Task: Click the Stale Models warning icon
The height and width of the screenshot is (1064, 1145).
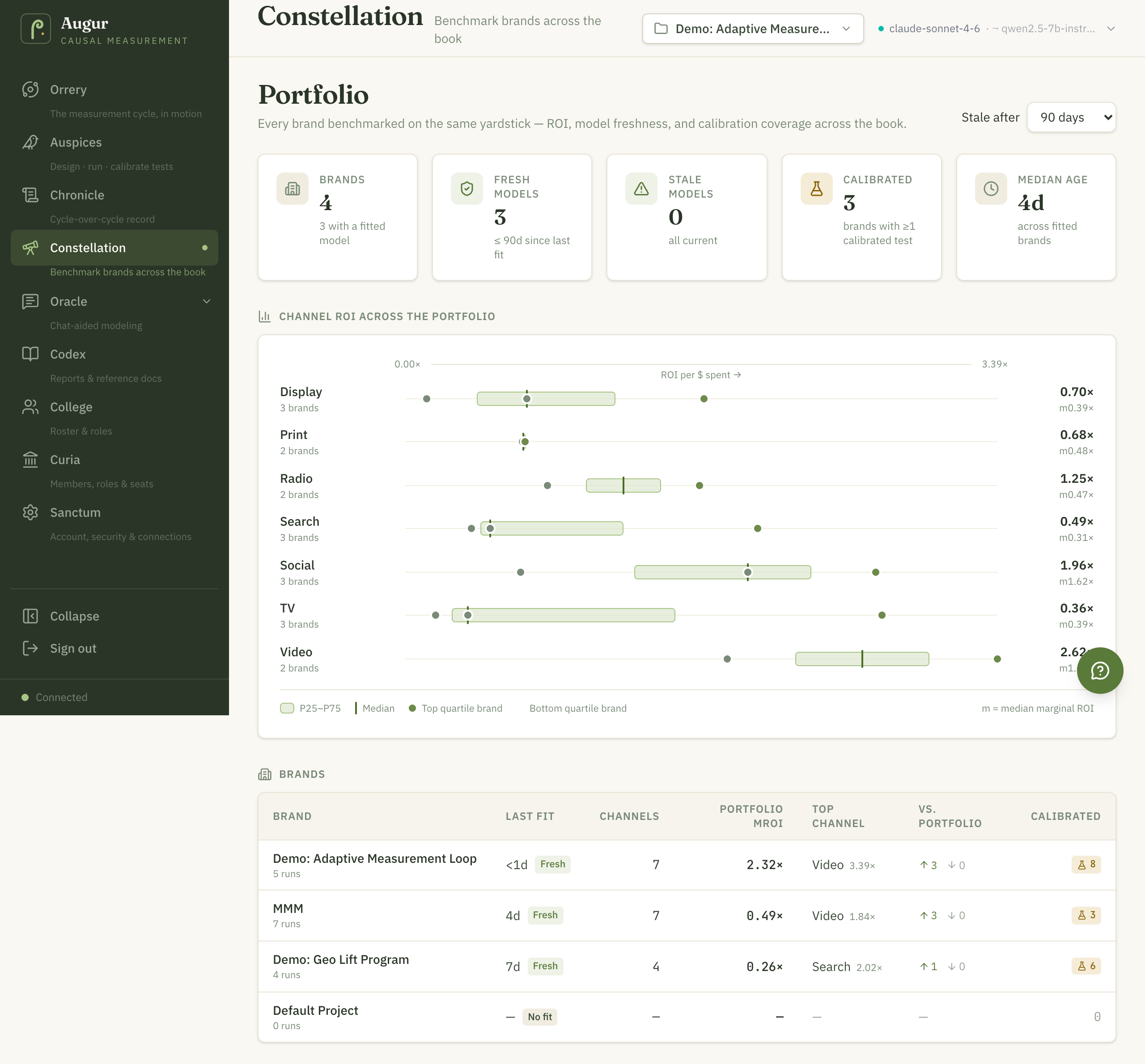Action: point(641,189)
